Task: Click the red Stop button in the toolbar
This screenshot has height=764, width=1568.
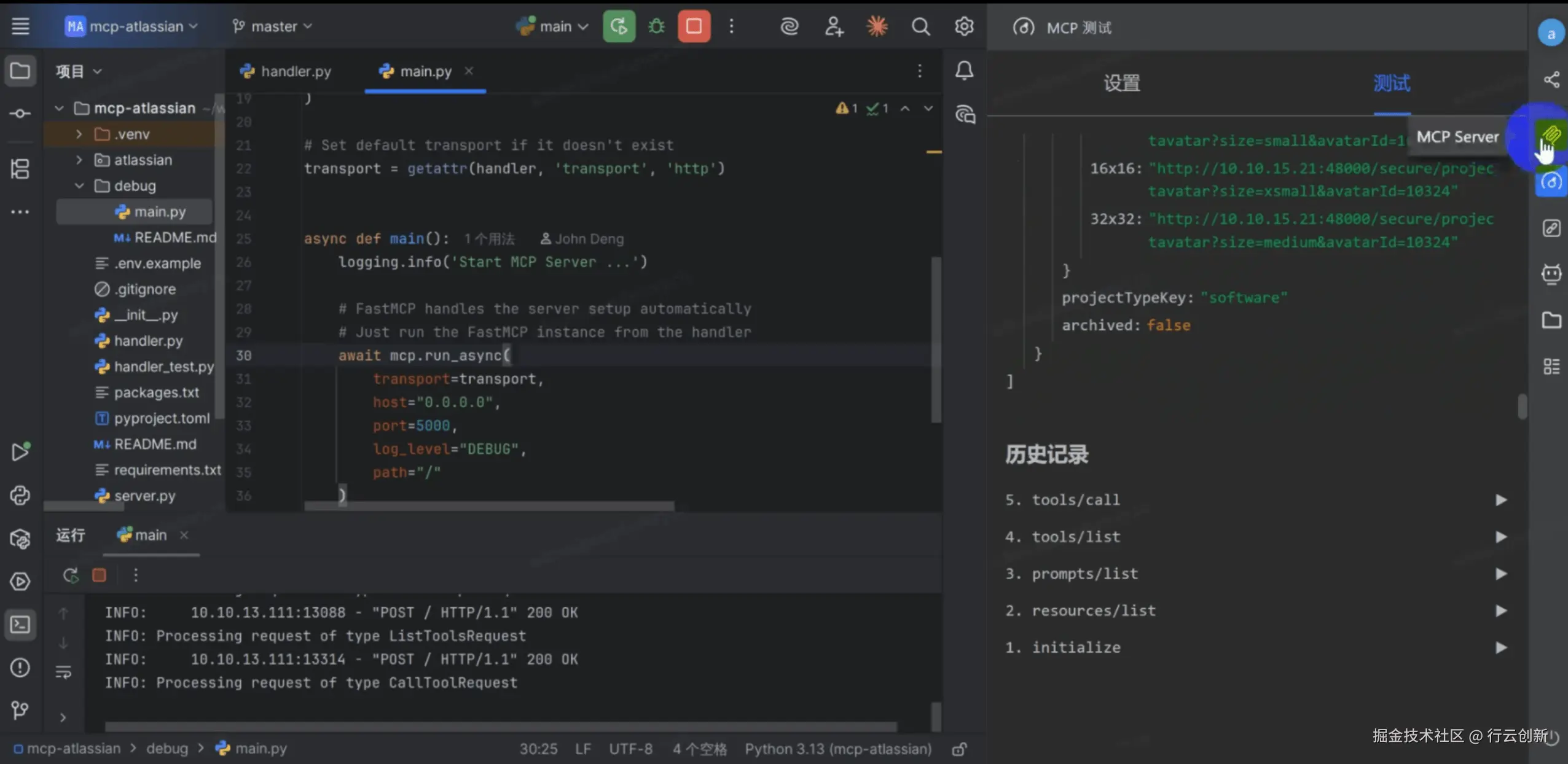Action: (x=694, y=26)
